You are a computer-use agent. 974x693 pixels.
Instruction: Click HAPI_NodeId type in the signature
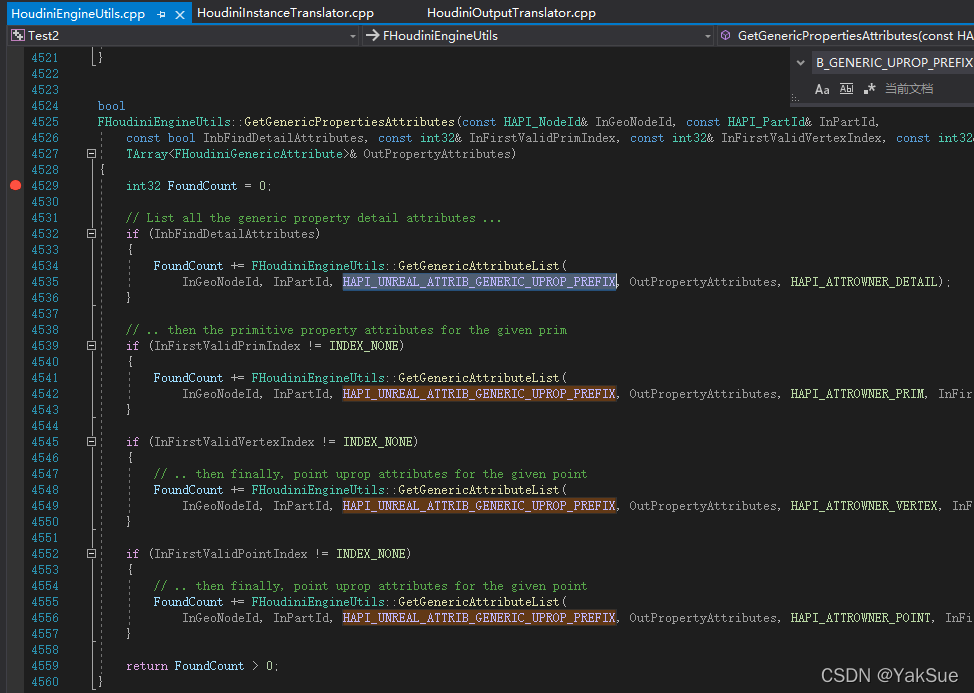click(x=542, y=122)
